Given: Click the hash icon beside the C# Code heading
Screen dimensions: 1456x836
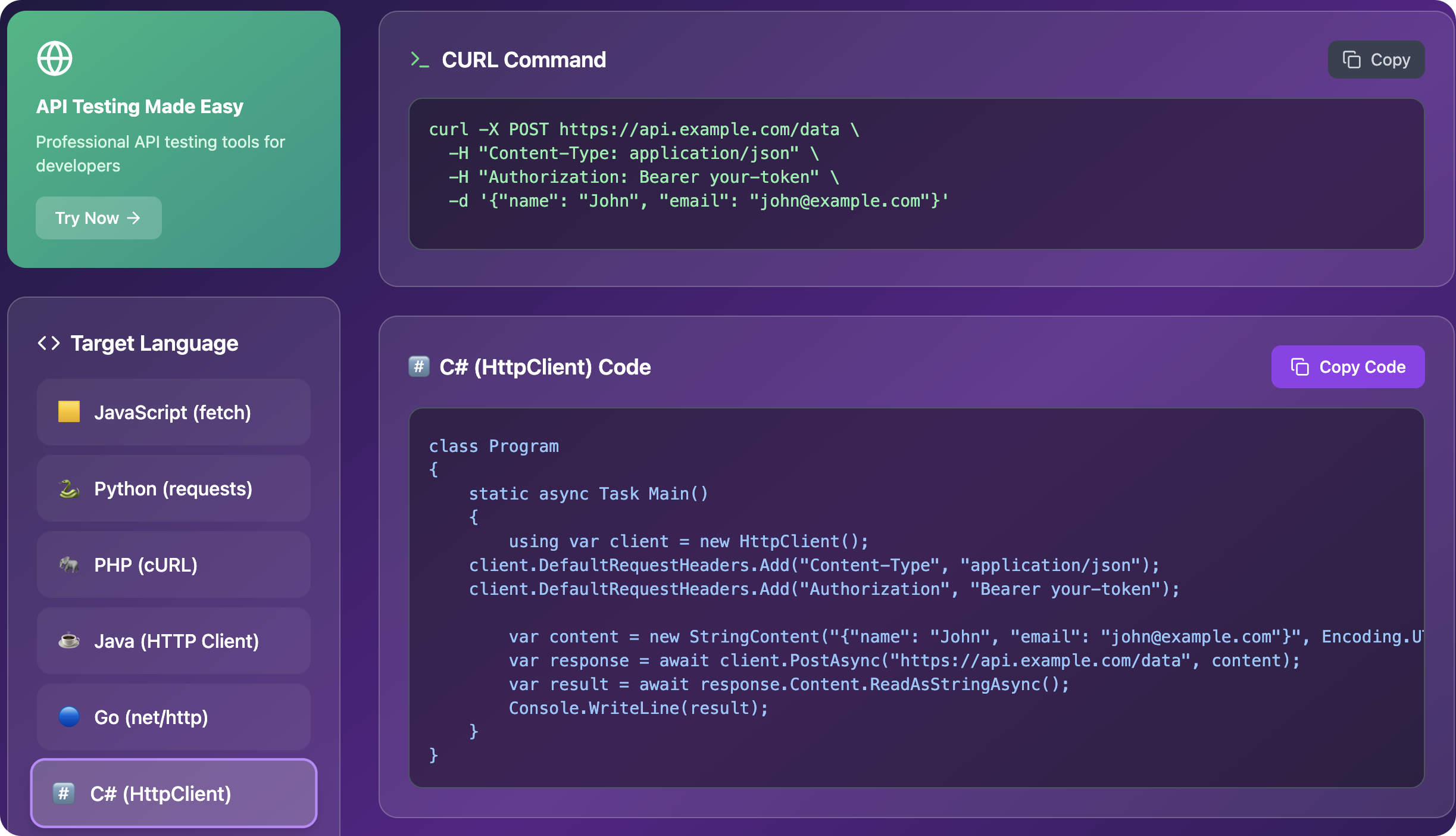Looking at the screenshot, I should 419,366.
